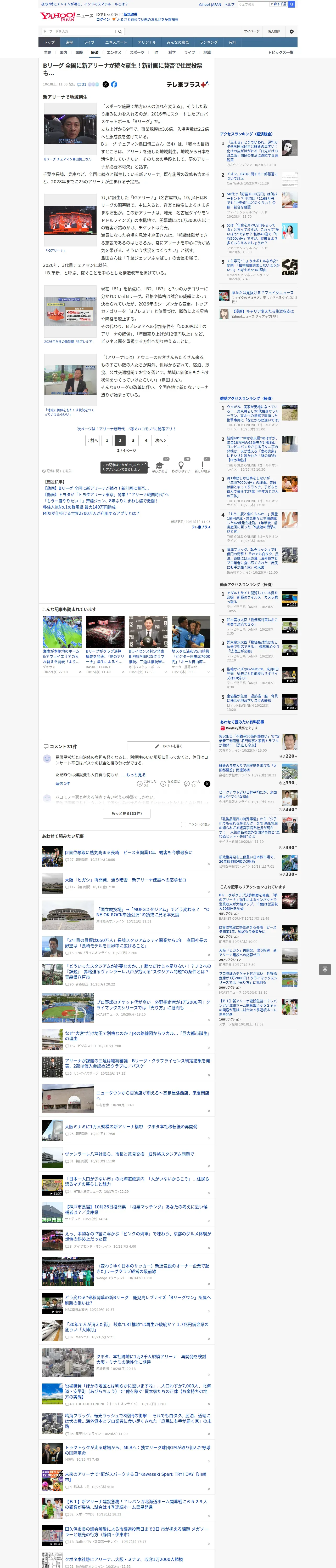This screenshot has height=1568, width=336.
Task: Go to previous page with 前へ
Action: 93,440
